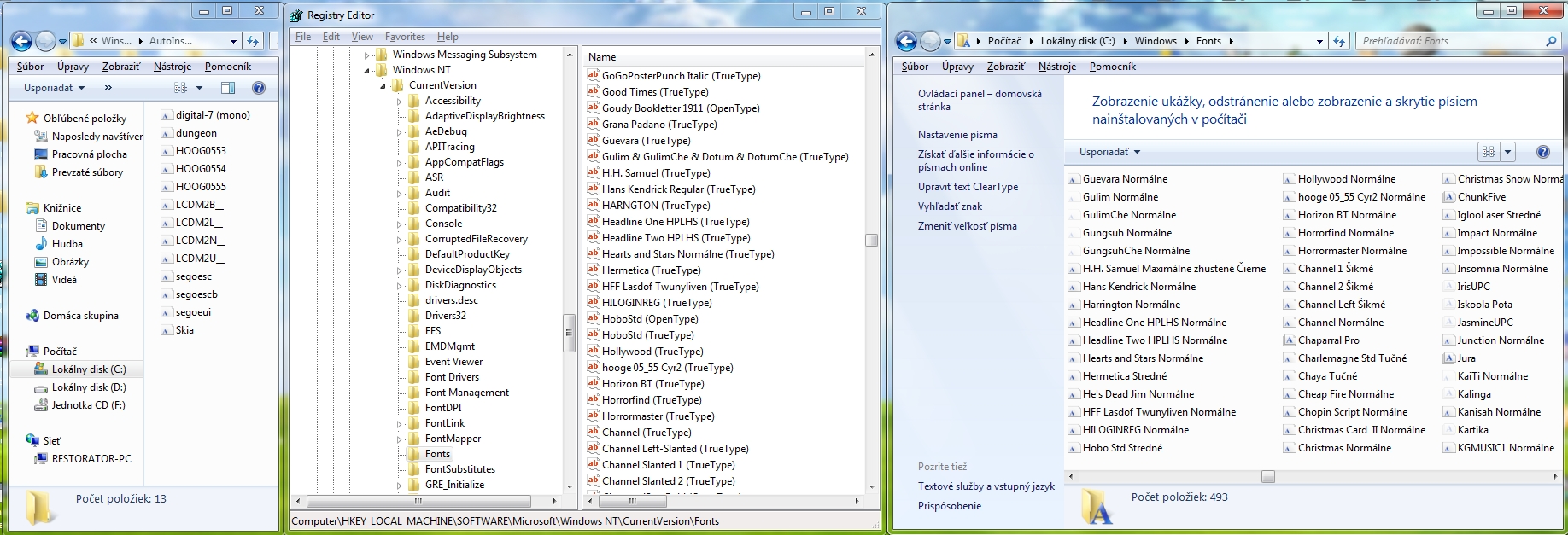The image size is (1568, 535).
Task: Open the Chaparral Pro font icon
Action: (1290, 340)
